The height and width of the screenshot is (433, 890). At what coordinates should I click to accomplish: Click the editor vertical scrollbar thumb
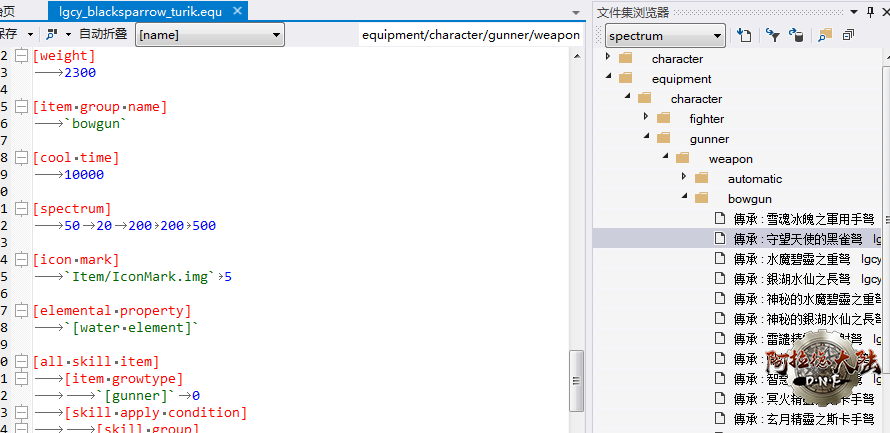click(576, 370)
